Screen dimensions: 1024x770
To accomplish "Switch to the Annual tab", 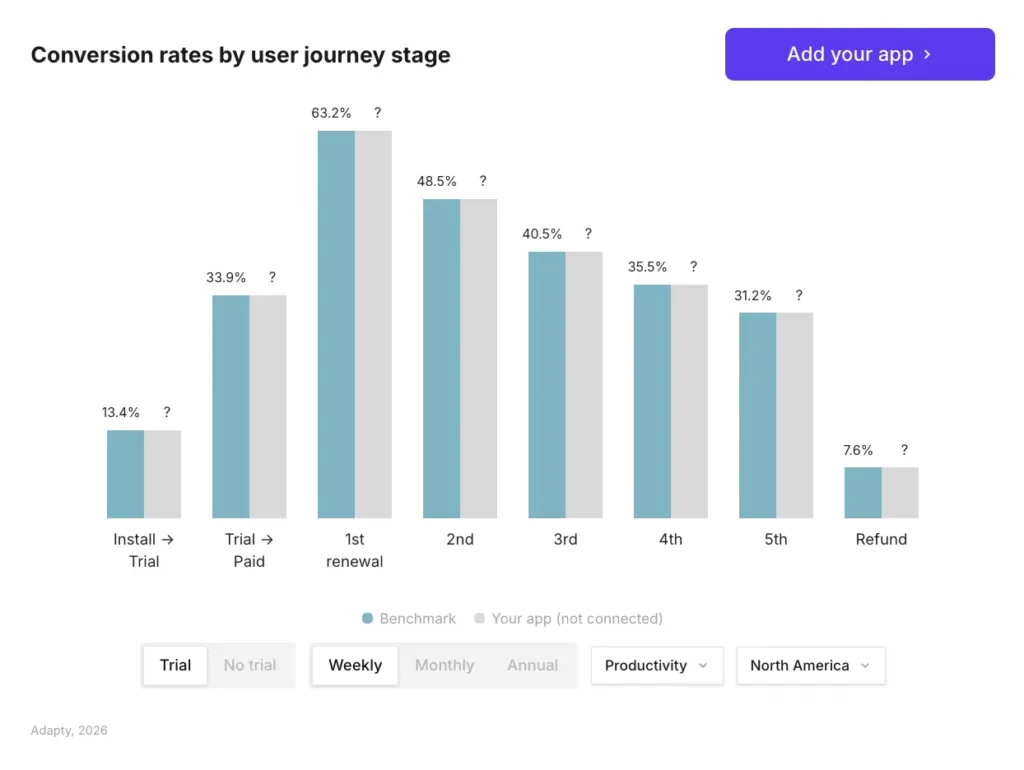I will tap(533, 665).
